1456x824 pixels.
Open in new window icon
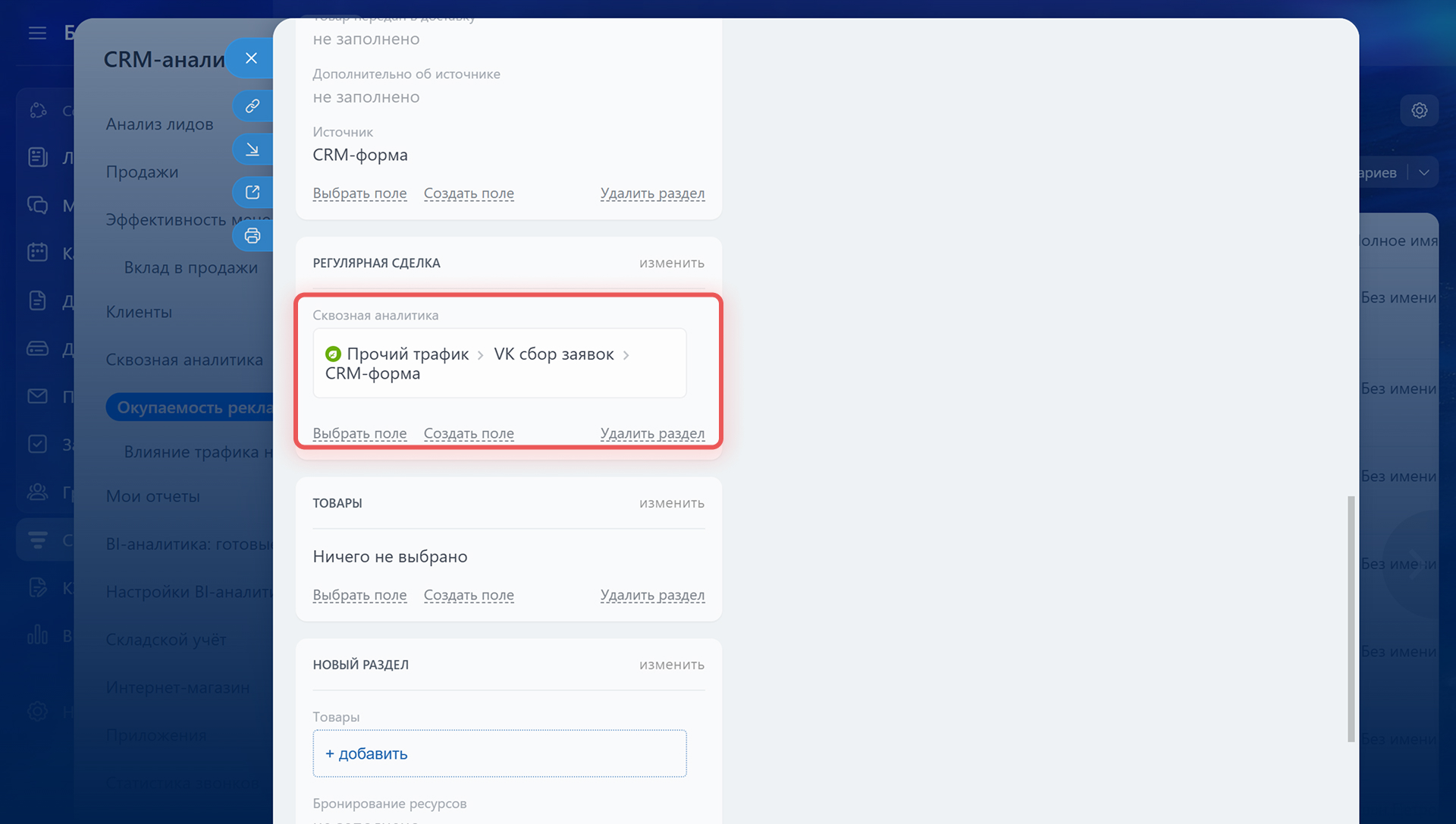pyautogui.click(x=252, y=192)
